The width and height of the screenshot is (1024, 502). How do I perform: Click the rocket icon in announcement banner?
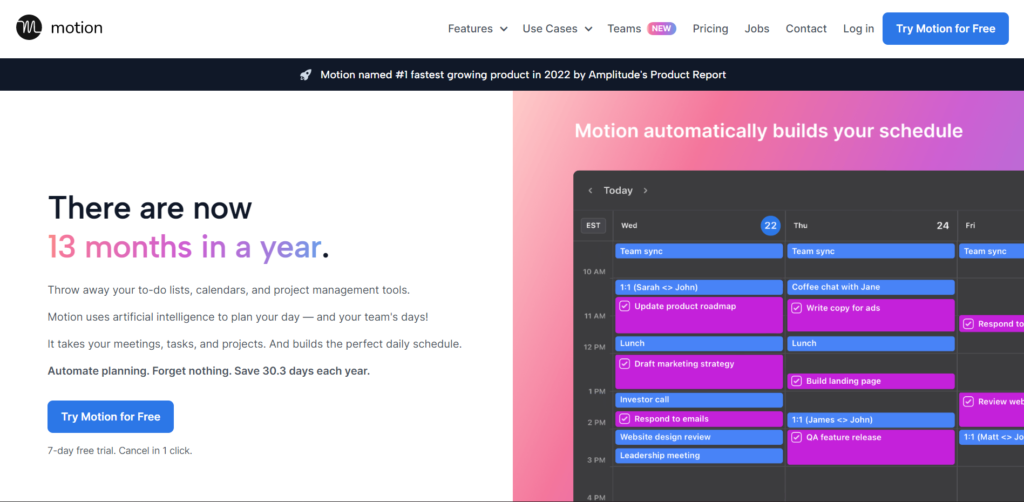(305, 75)
